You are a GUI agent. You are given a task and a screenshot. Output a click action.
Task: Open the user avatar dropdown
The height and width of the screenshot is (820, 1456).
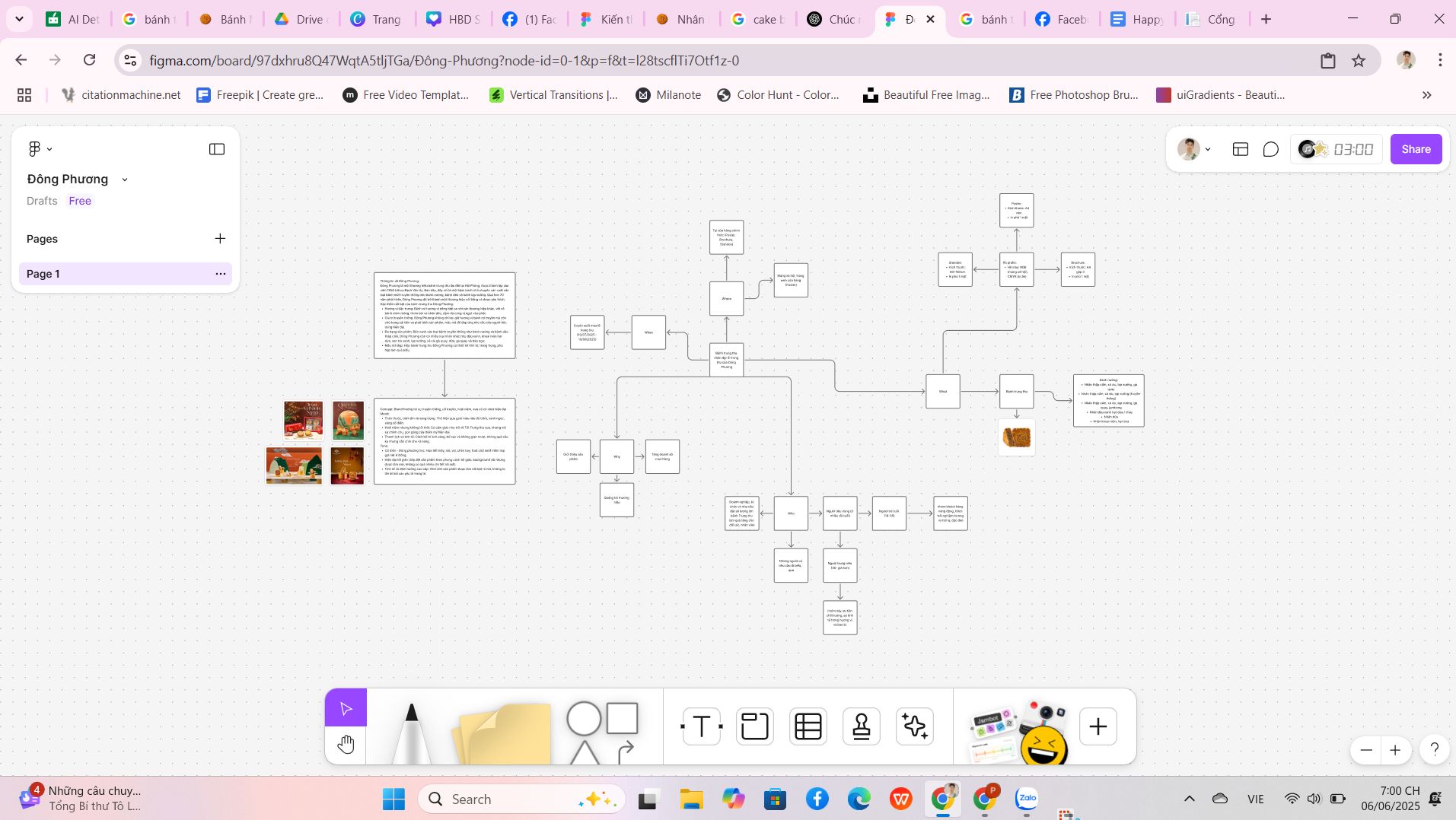pos(1194,149)
